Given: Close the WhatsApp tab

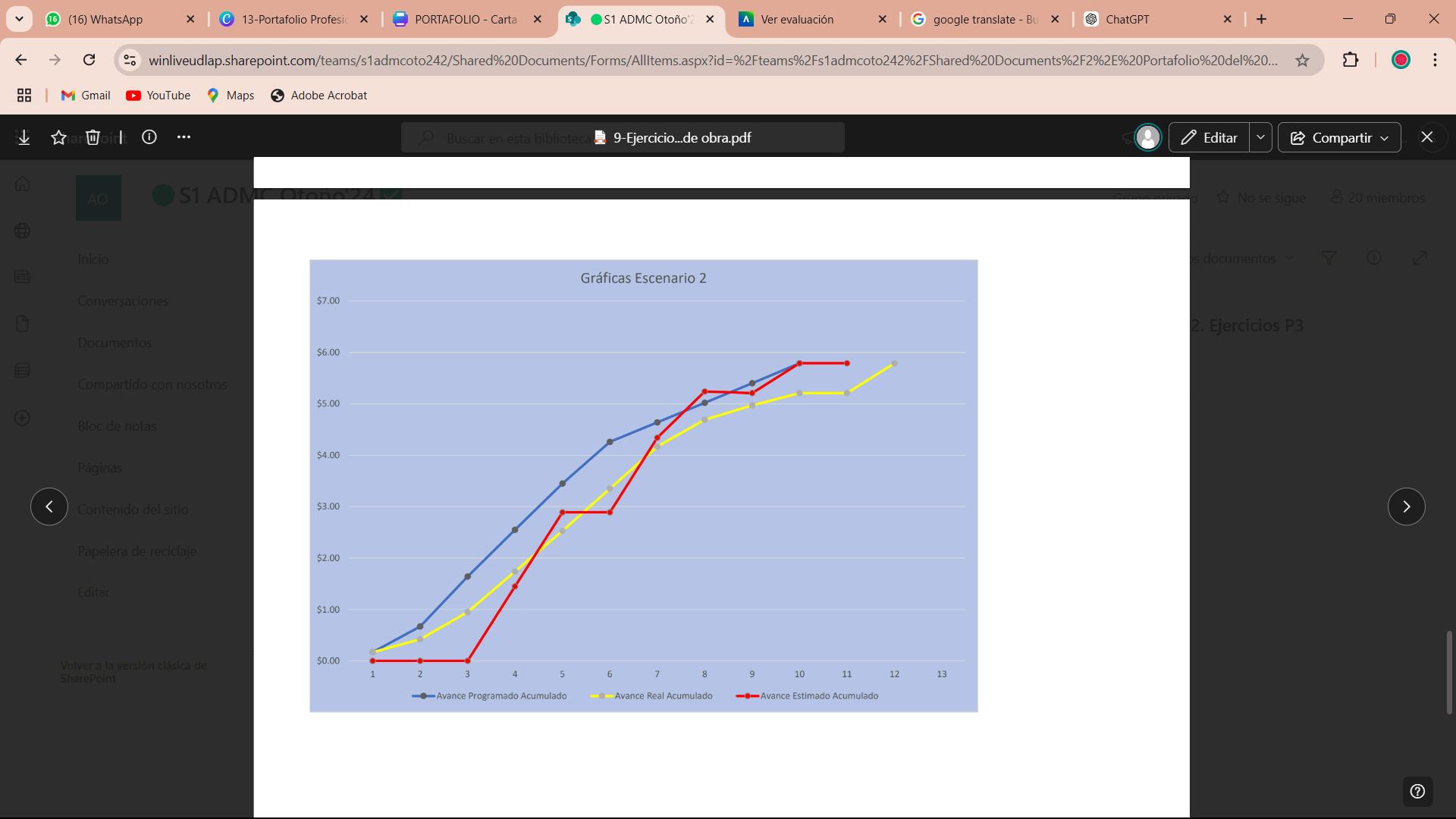Looking at the screenshot, I should (x=190, y=19).
